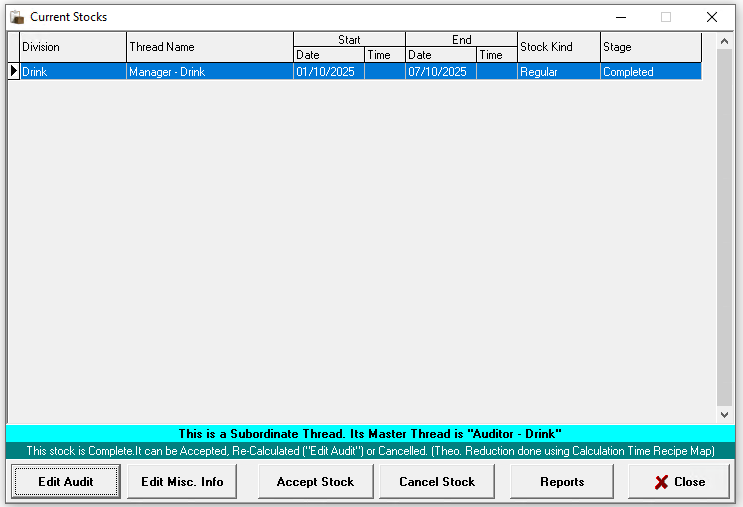Click the Stage column header
The width and height of the screenshot is (743, 507).
(650, 47)
